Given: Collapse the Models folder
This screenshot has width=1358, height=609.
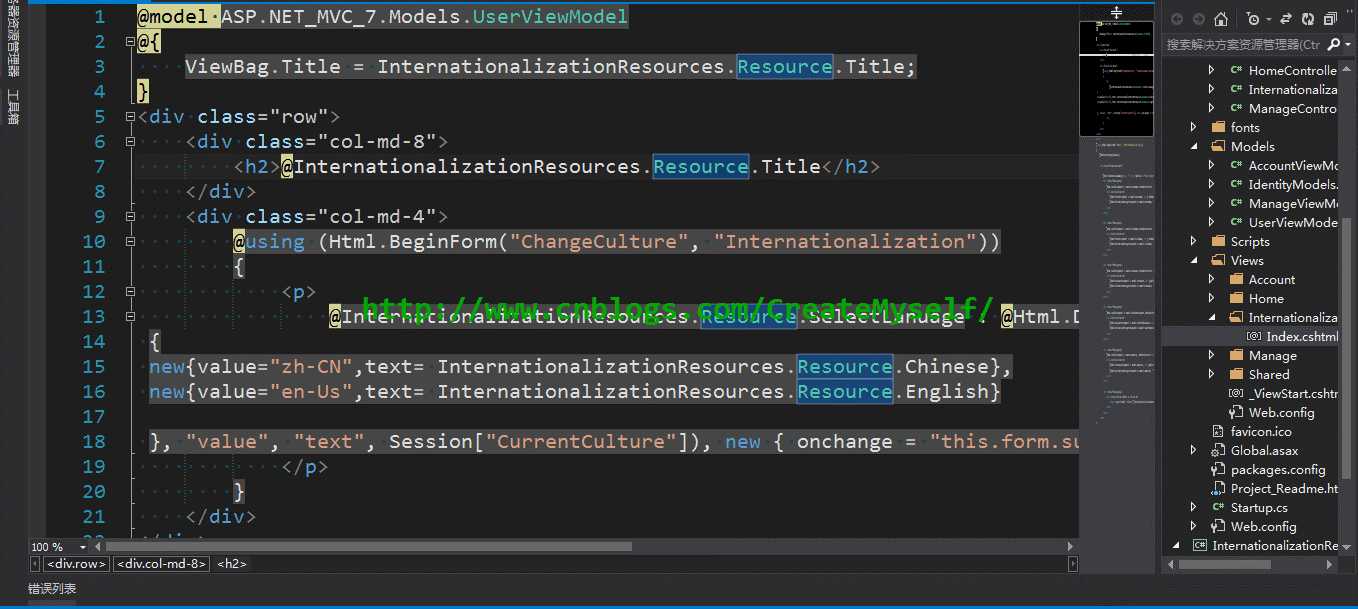Looking at the screenshot, I should pos(1193,146).
